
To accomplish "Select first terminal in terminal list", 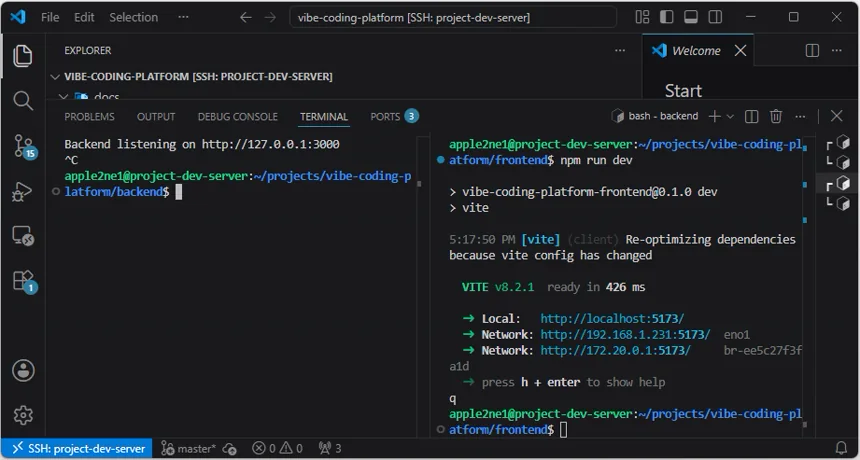I will [838, 144].
